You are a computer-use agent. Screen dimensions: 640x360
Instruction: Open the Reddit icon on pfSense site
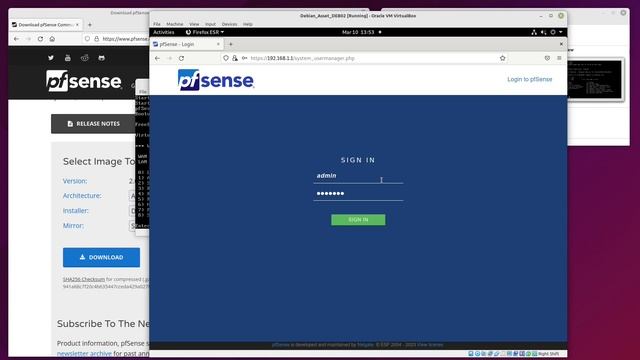tap(84, 58)
